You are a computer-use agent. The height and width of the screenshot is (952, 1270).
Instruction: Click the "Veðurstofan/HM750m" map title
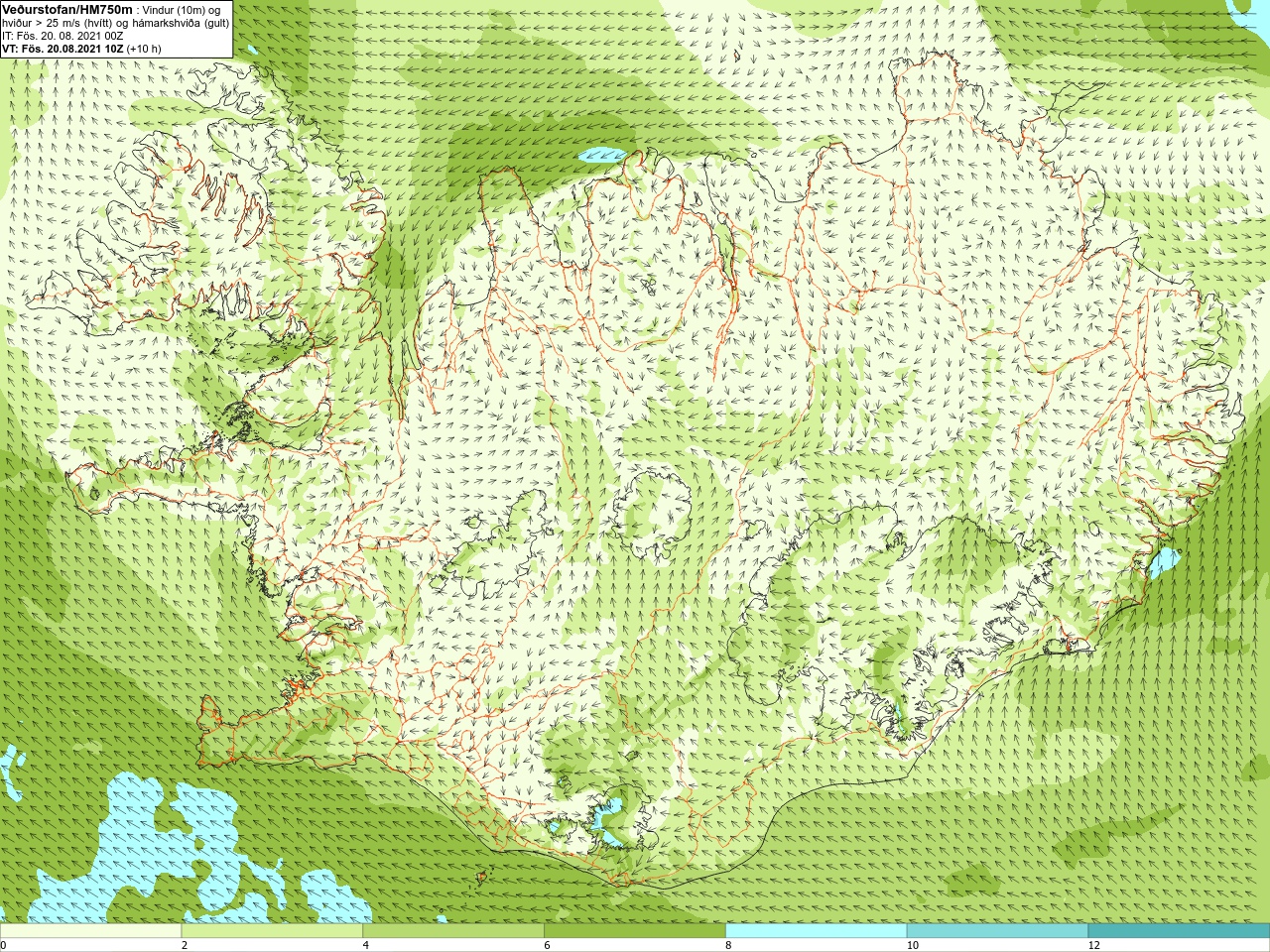[67, 9]
